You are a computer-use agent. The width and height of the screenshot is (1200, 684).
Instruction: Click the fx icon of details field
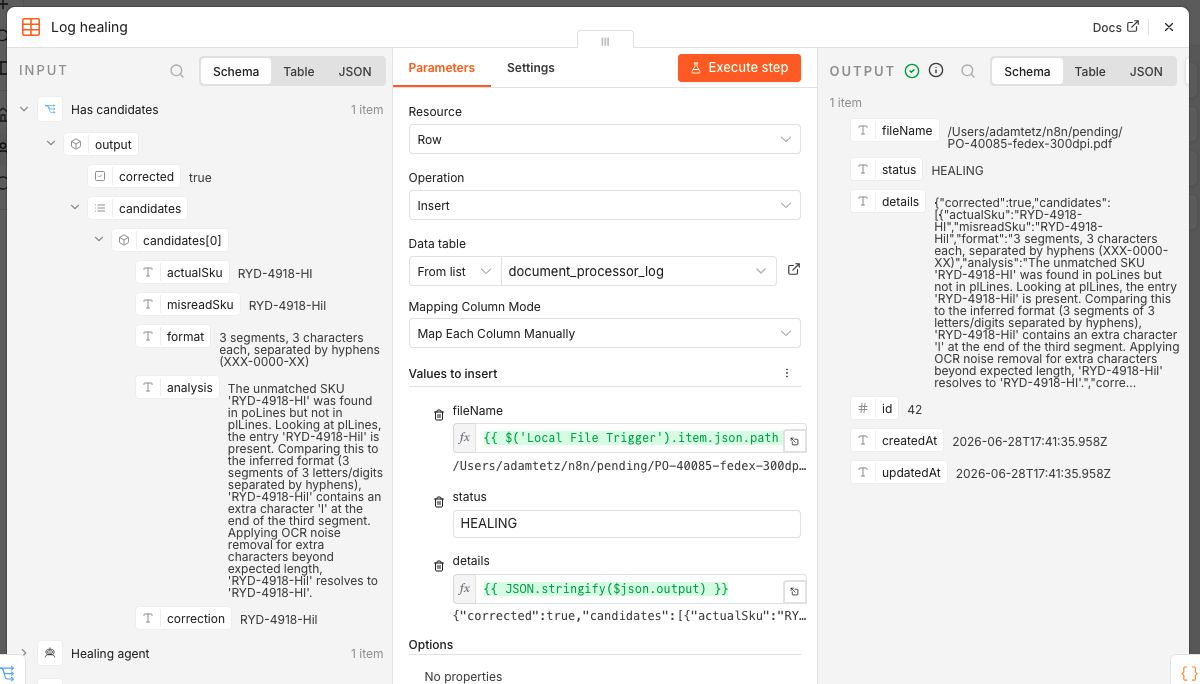point(465,588)
